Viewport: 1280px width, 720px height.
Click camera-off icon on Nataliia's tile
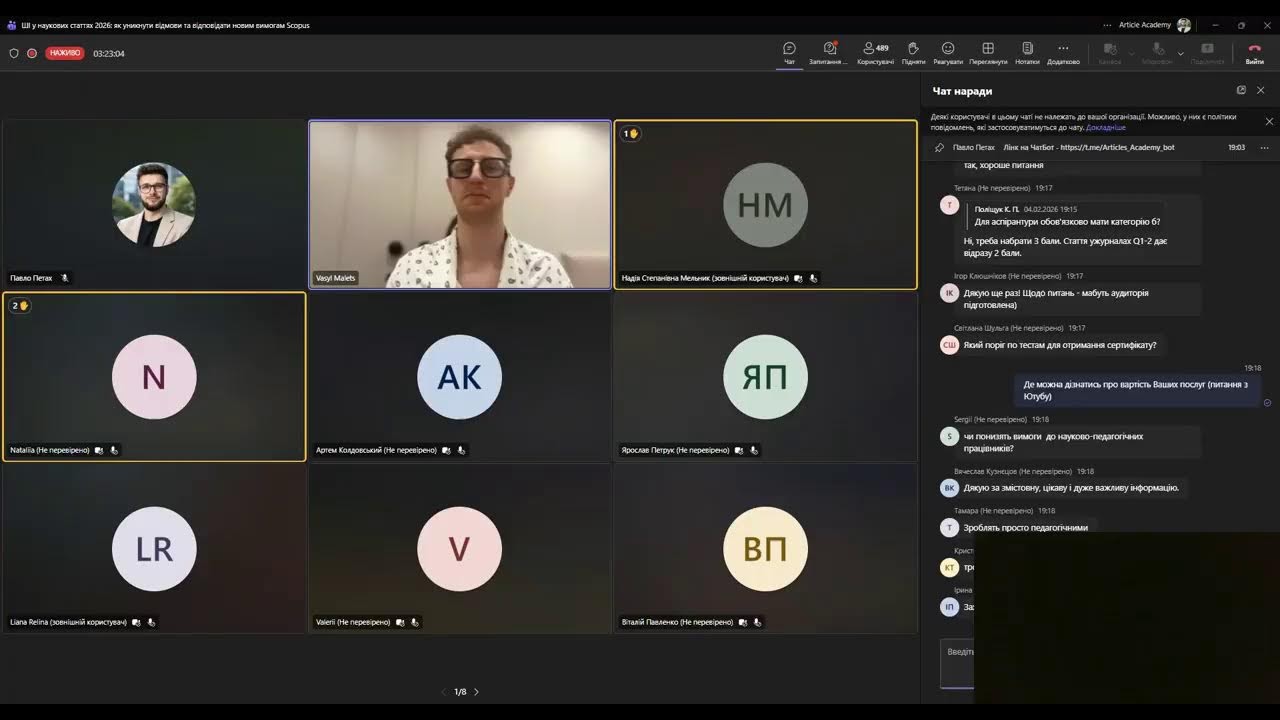98,450
